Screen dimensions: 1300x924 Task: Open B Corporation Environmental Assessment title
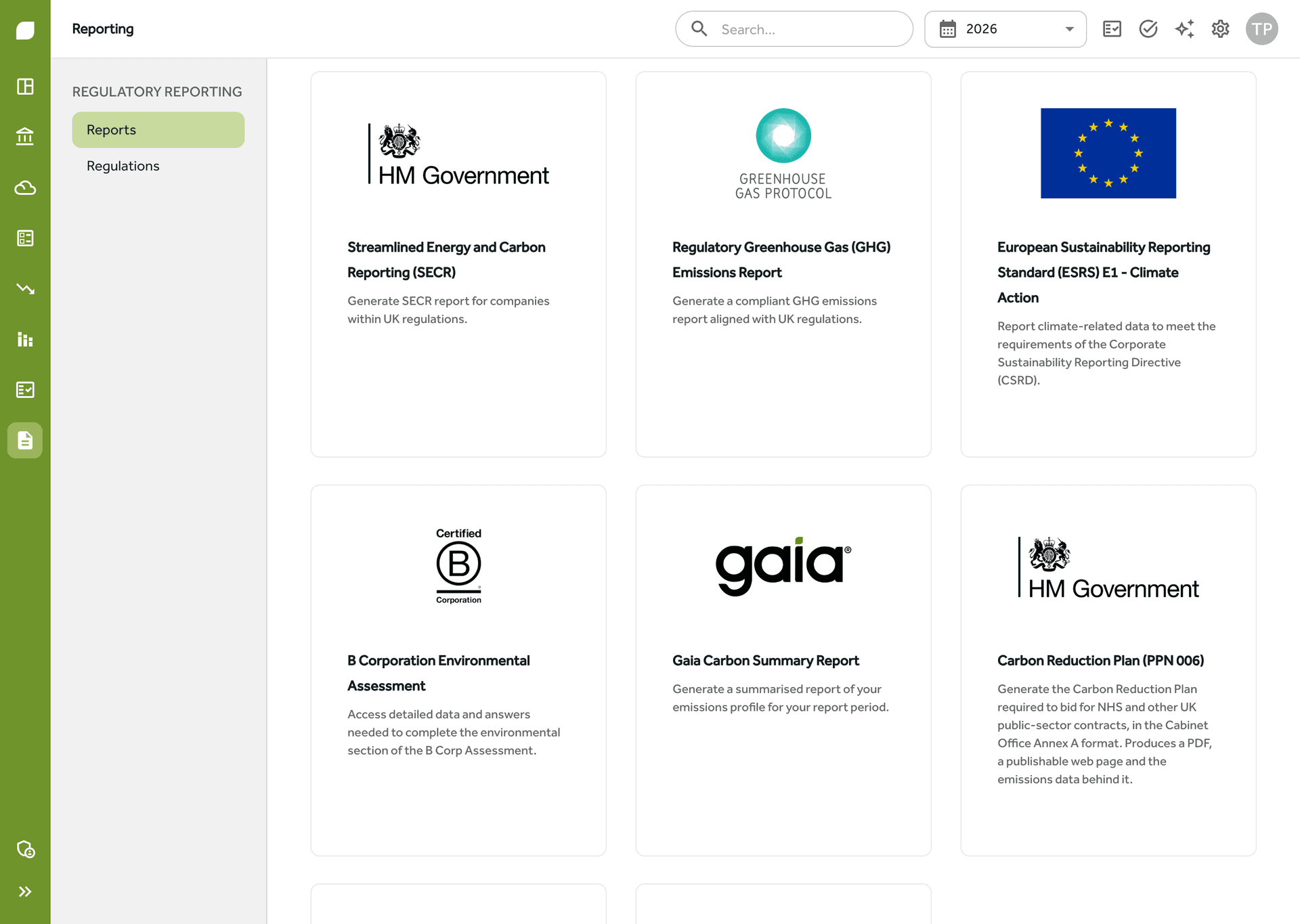(439, 673)
